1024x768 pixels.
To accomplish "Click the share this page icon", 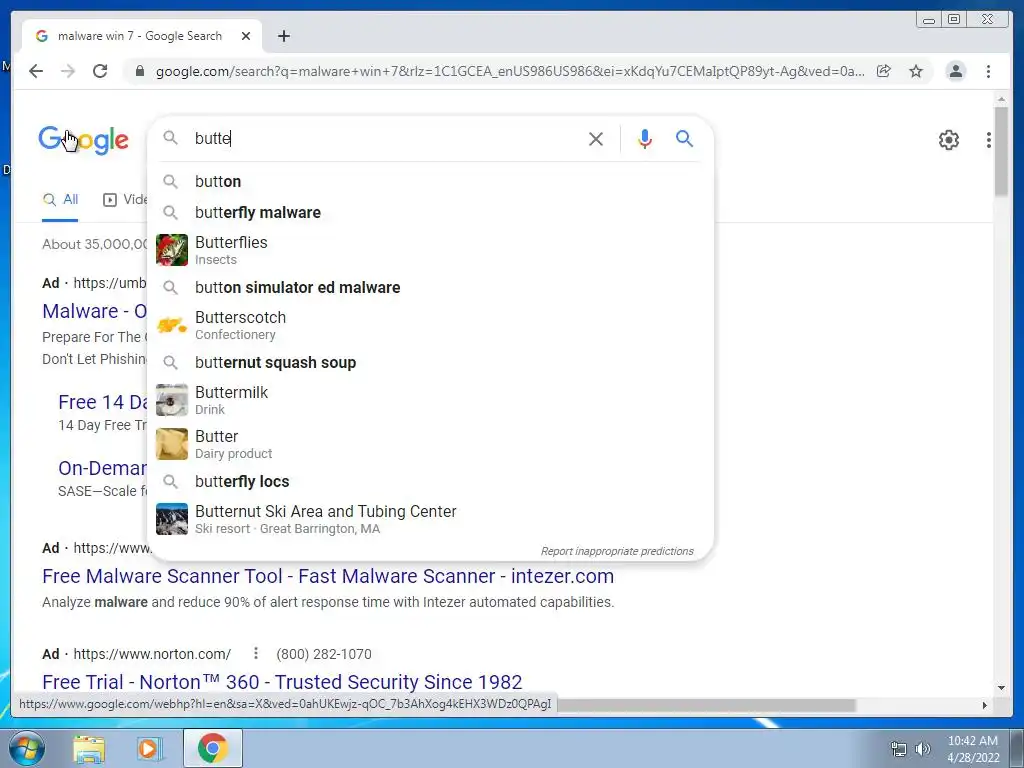I will pos(884,71).
